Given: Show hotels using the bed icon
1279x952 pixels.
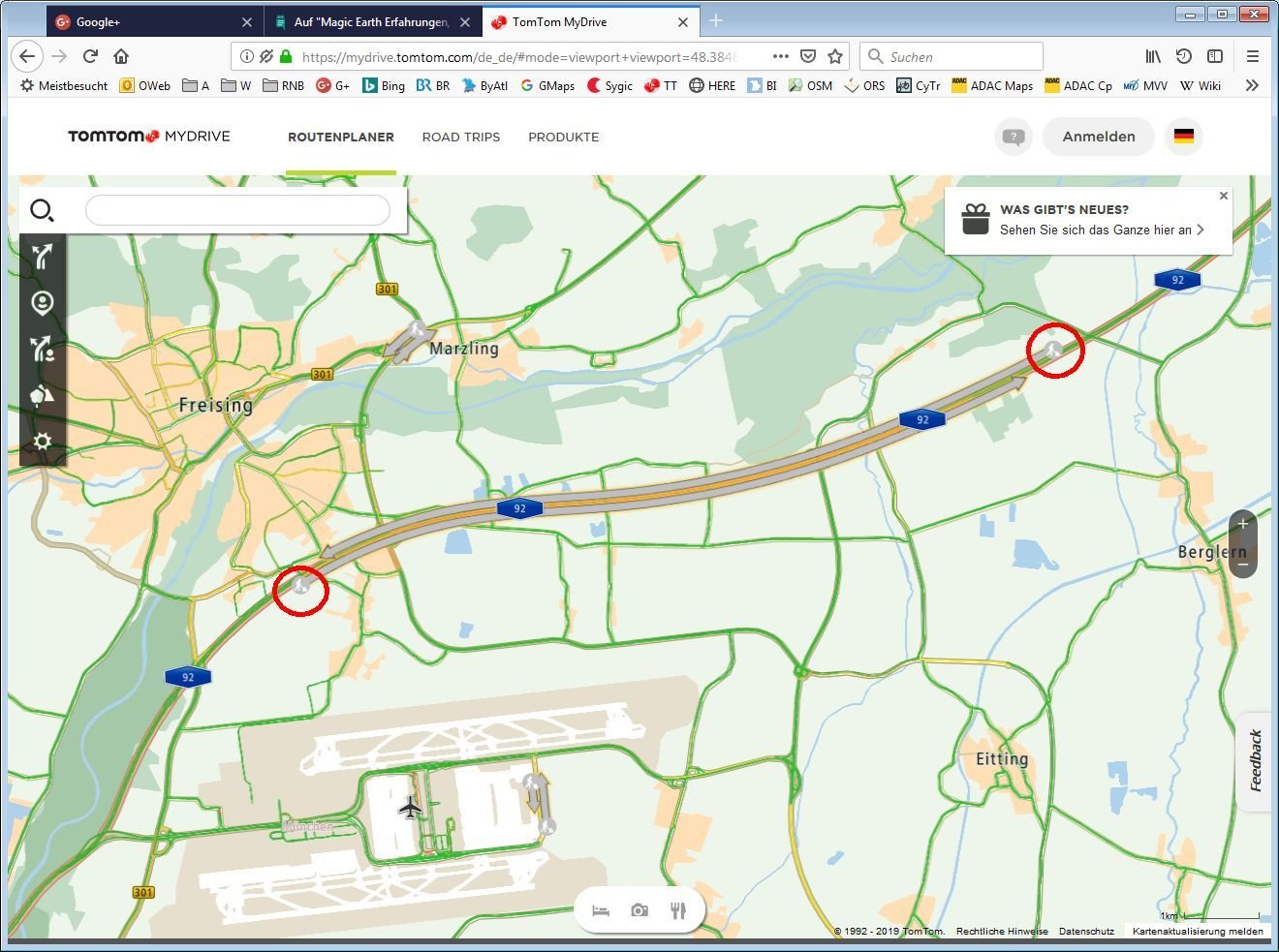Looking at the screenshot, I should pyautogui.click(x=601, y=910).
